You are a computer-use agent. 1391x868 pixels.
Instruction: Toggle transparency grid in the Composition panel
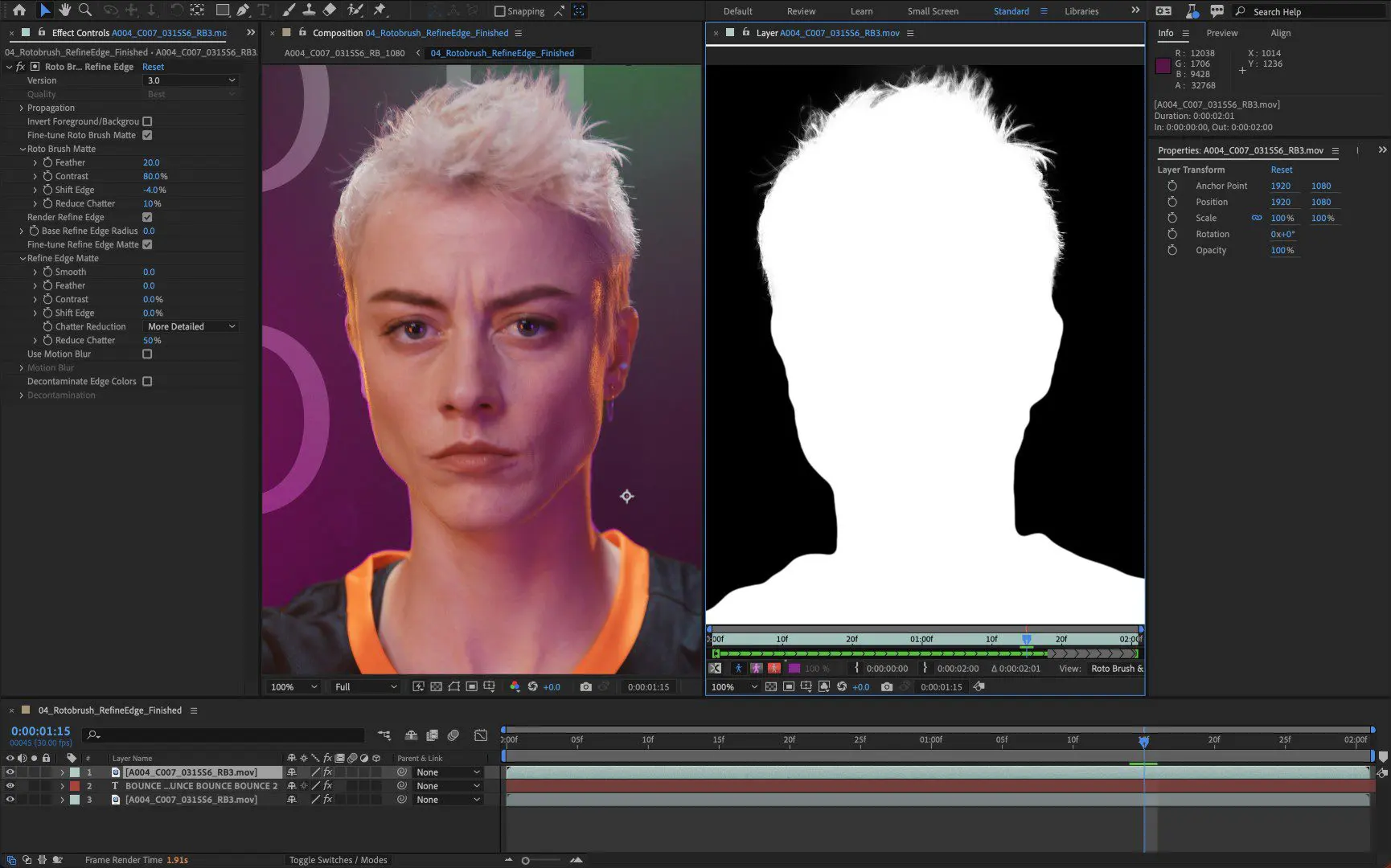click(435, 686)
